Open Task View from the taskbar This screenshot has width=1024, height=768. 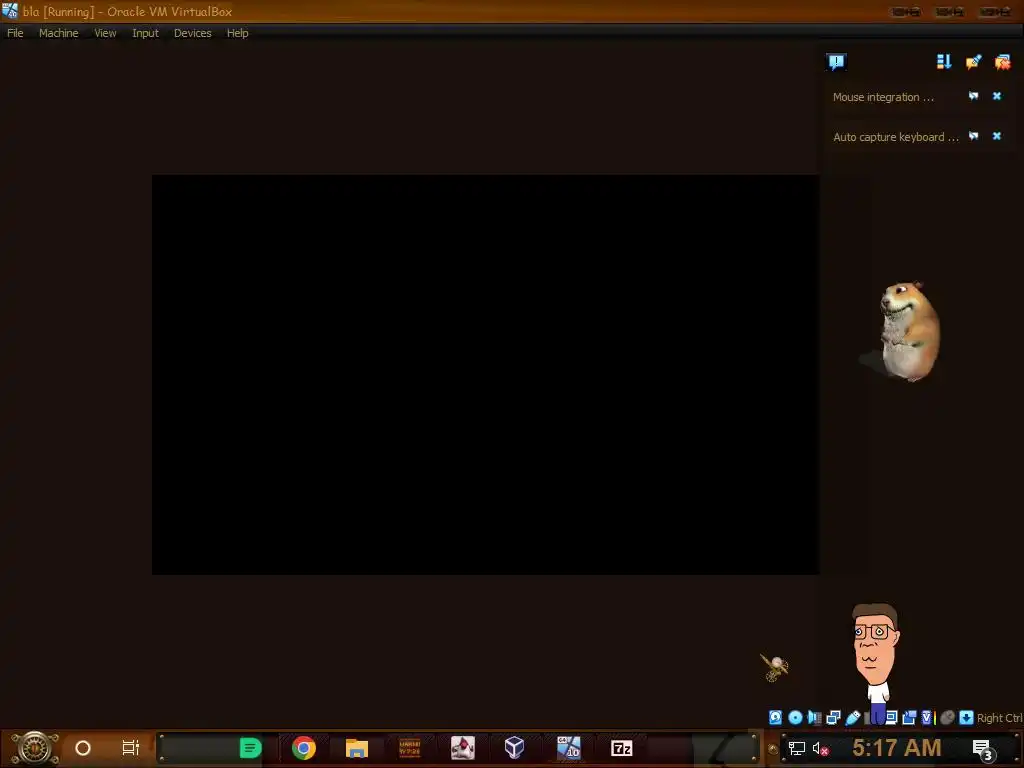click(x=131, y=748)
